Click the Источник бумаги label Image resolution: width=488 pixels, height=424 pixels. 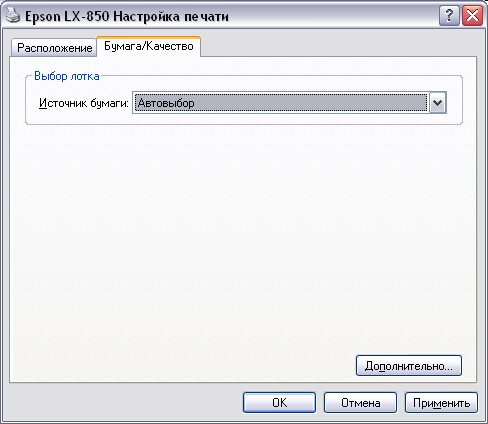(x=84, y=103)
